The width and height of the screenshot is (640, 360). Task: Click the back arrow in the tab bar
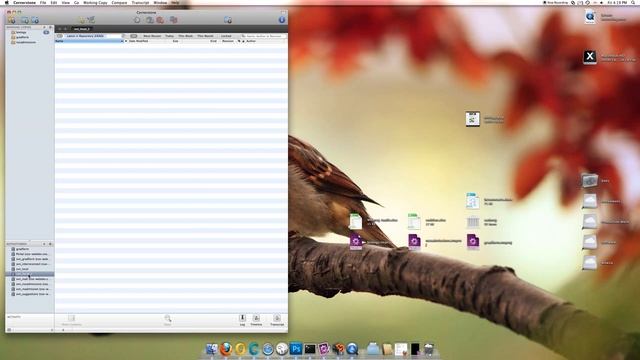[60, 29]
